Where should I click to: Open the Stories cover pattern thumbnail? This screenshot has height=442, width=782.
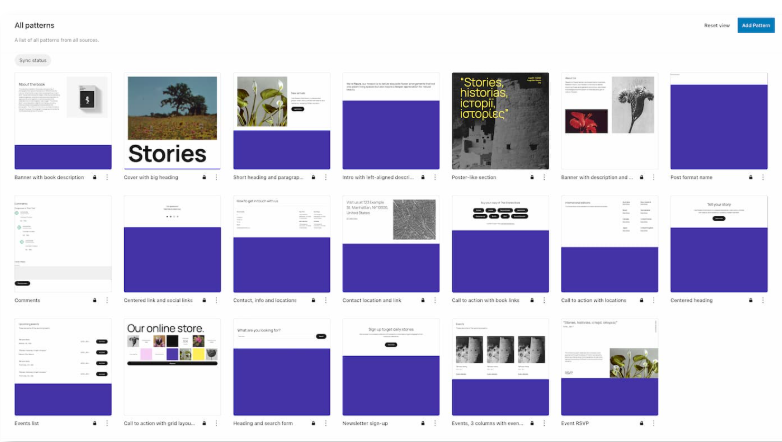click(x=172, y=121)
